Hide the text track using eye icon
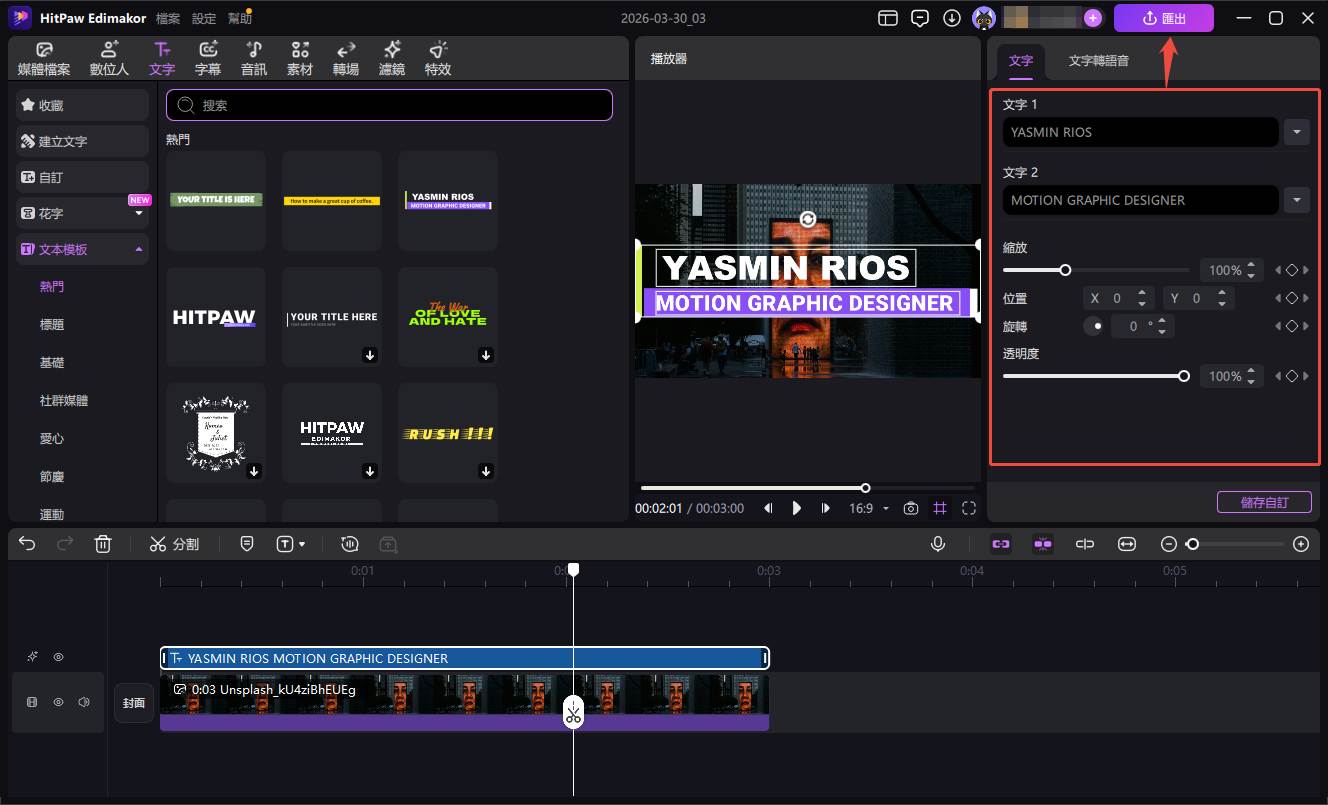The width and height of the screenshot is (1328, 805). pos(58,657)
